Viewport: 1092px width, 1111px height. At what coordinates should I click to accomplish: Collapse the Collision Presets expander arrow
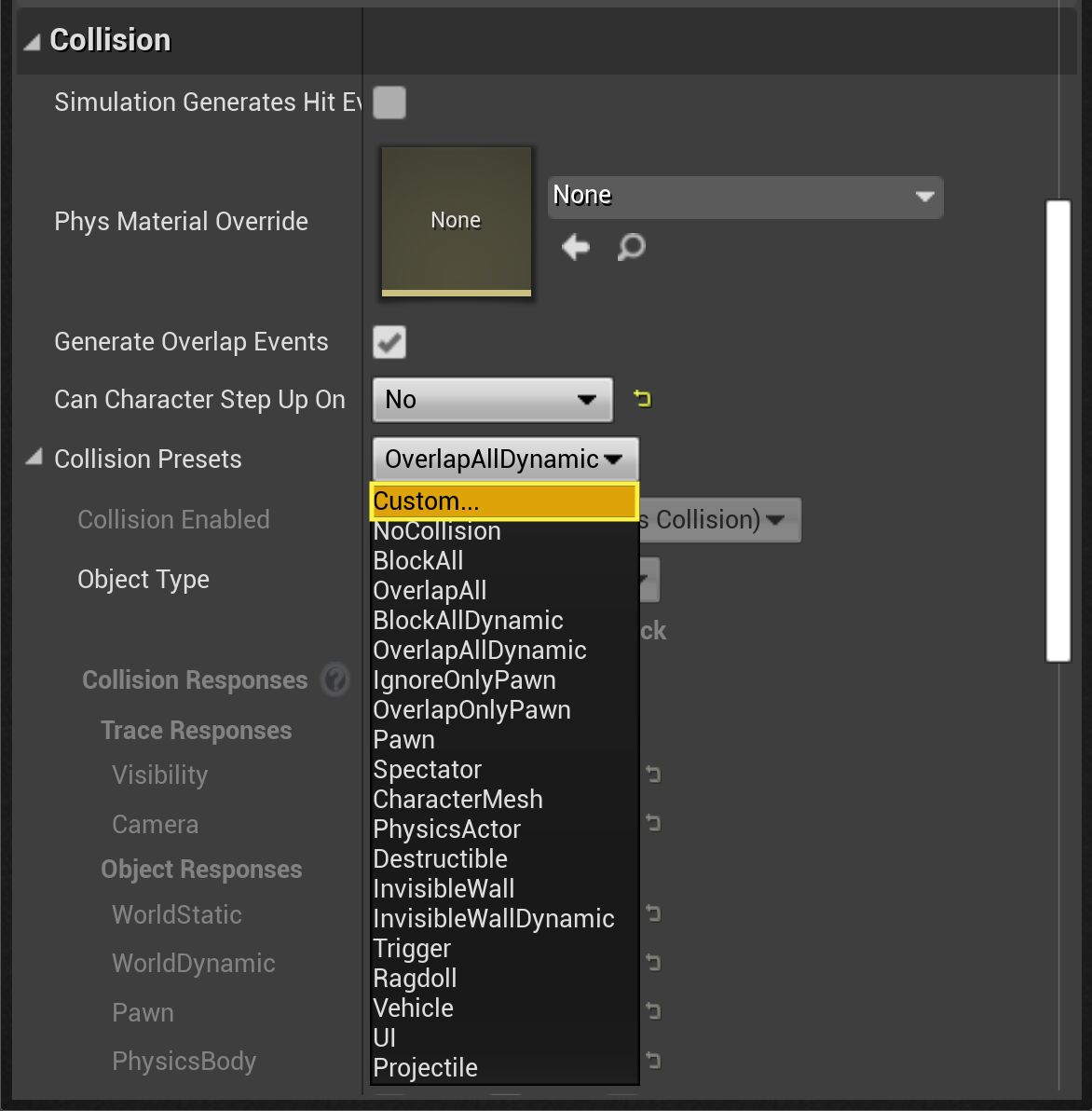[x=34, y=458]
